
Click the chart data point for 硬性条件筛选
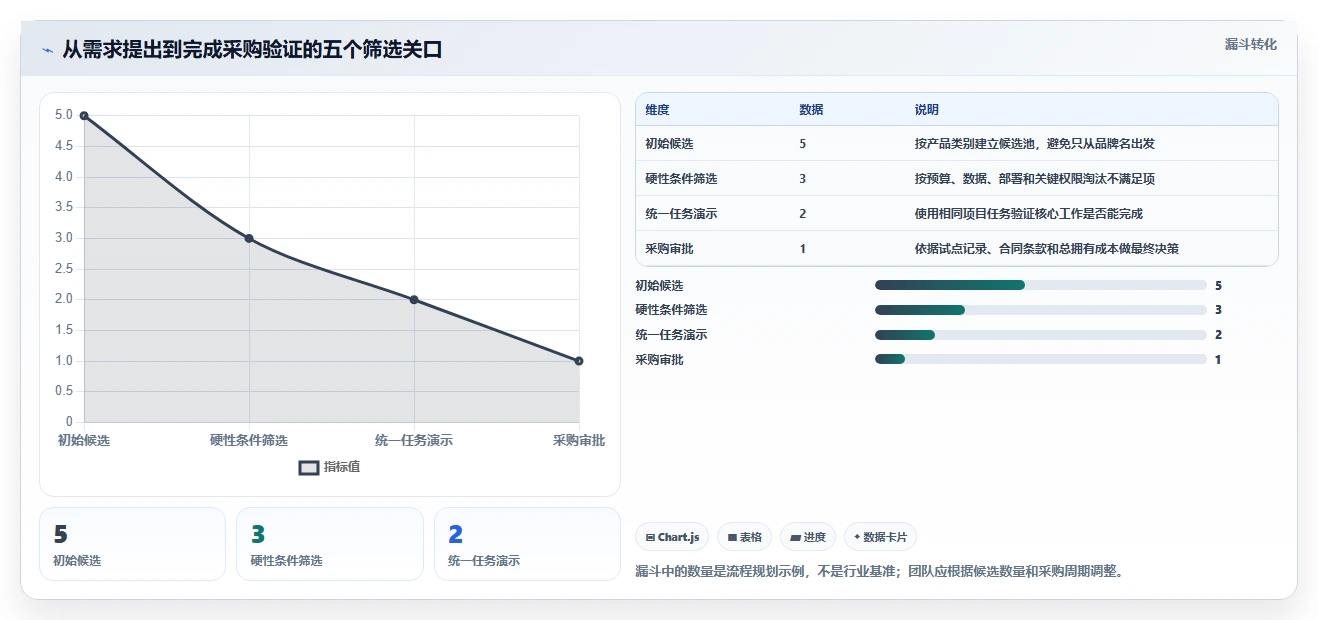tap(249, 238)
